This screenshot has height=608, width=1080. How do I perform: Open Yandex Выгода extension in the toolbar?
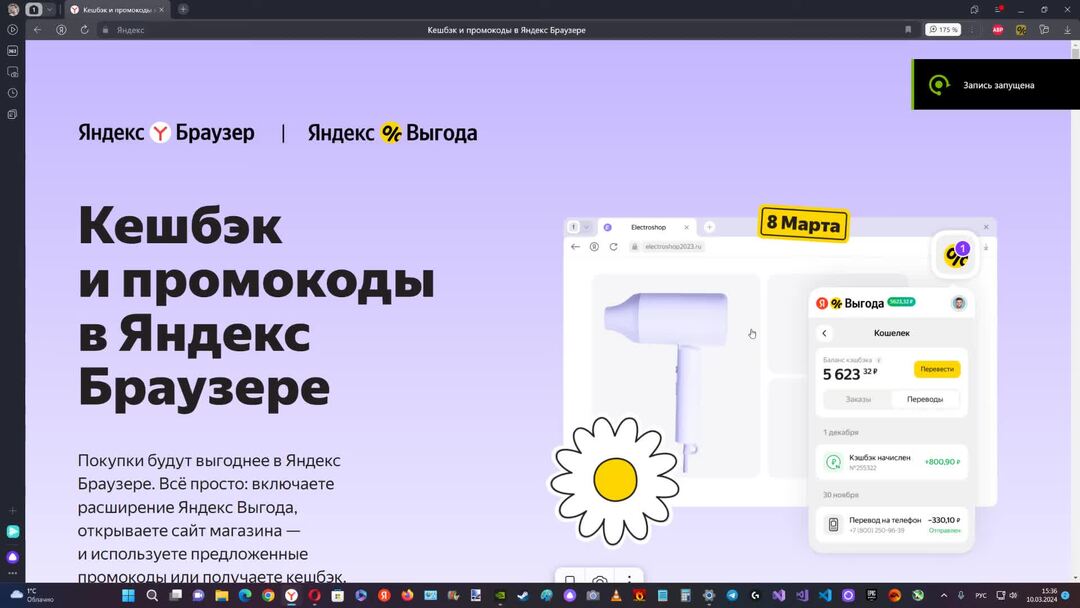pyautogui.click(x=1021, y=30)
